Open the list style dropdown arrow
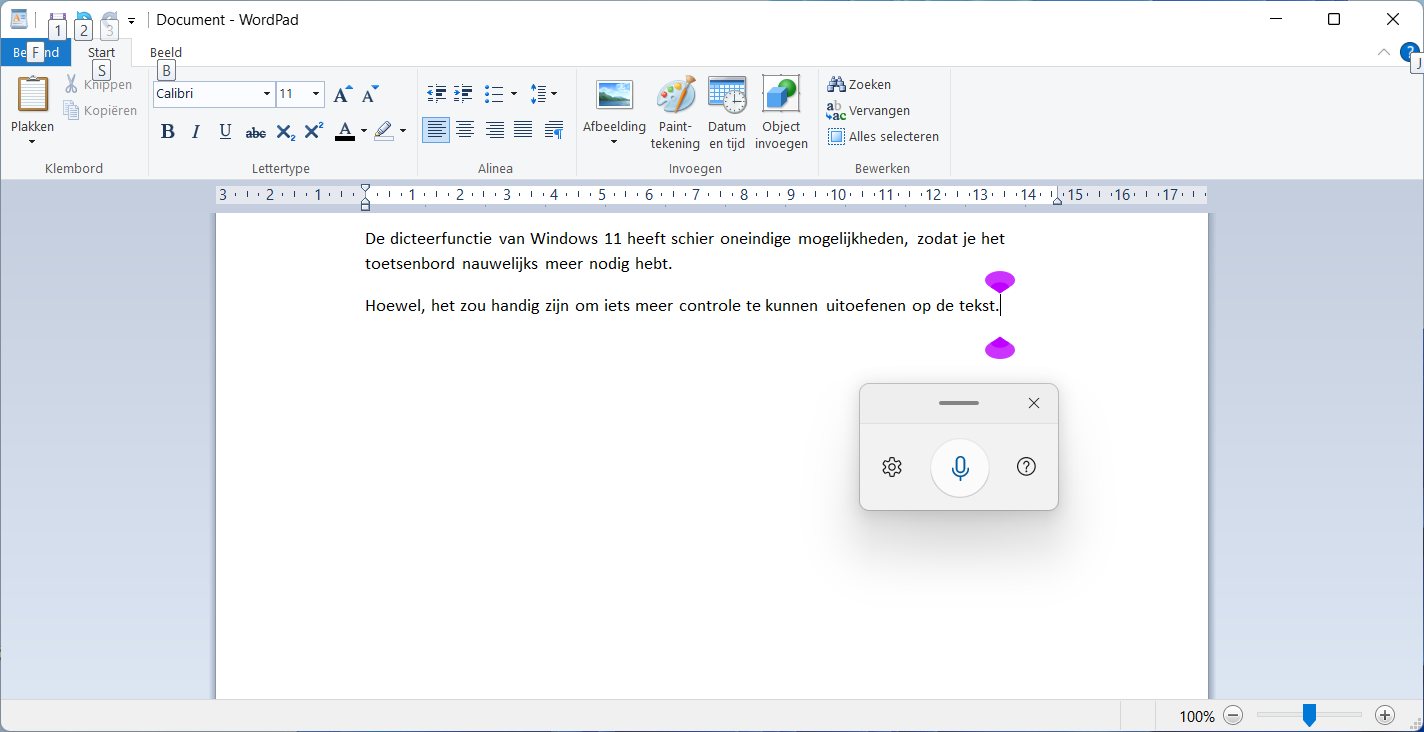The image size is (1424, 732). [x=514, y=94]
